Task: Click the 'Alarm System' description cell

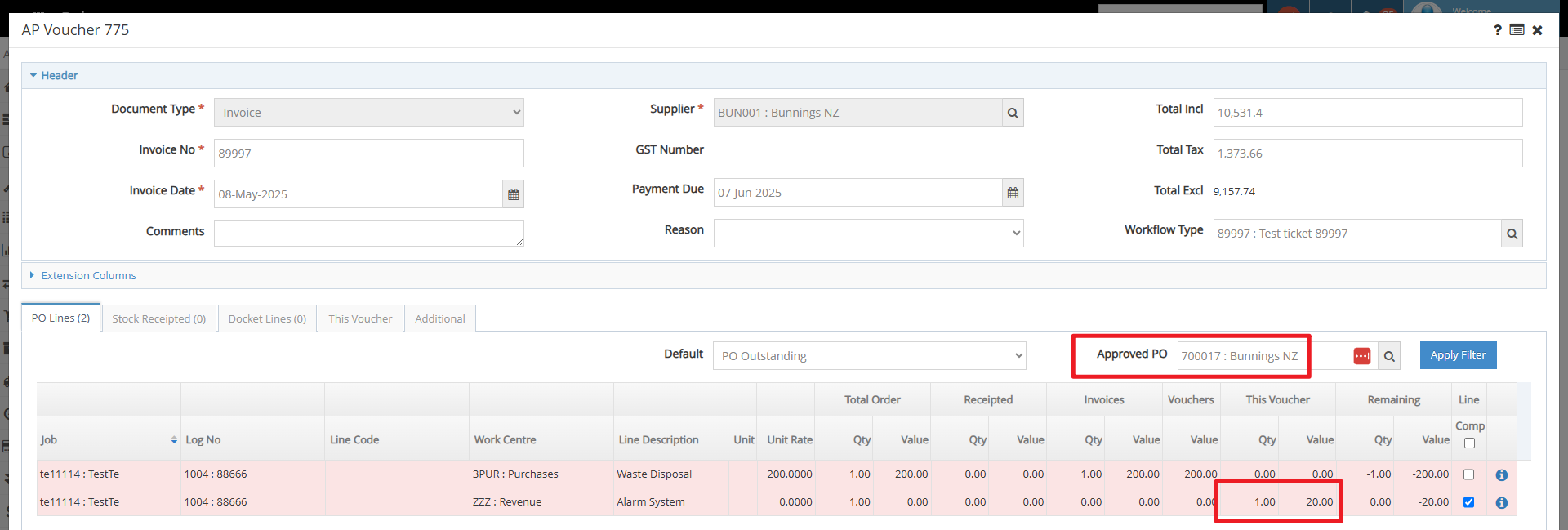Action: tap(670, 502)
